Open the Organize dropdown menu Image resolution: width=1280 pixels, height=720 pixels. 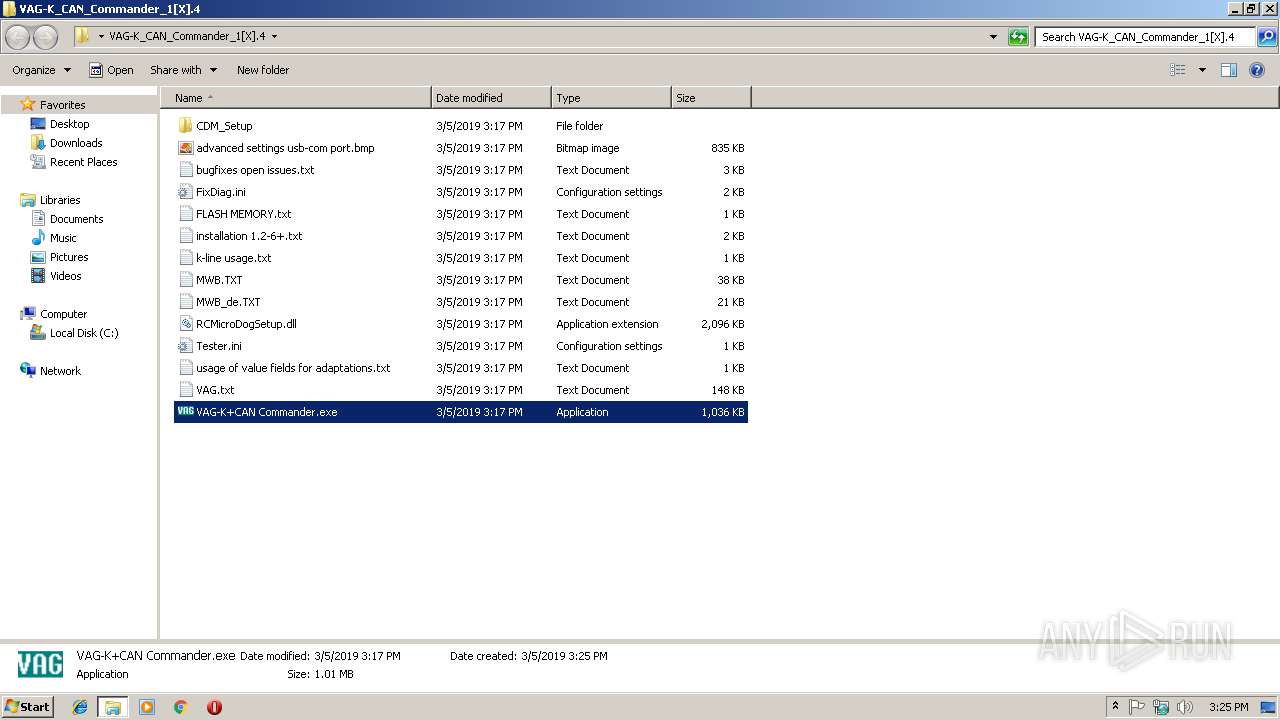(41, 70)
